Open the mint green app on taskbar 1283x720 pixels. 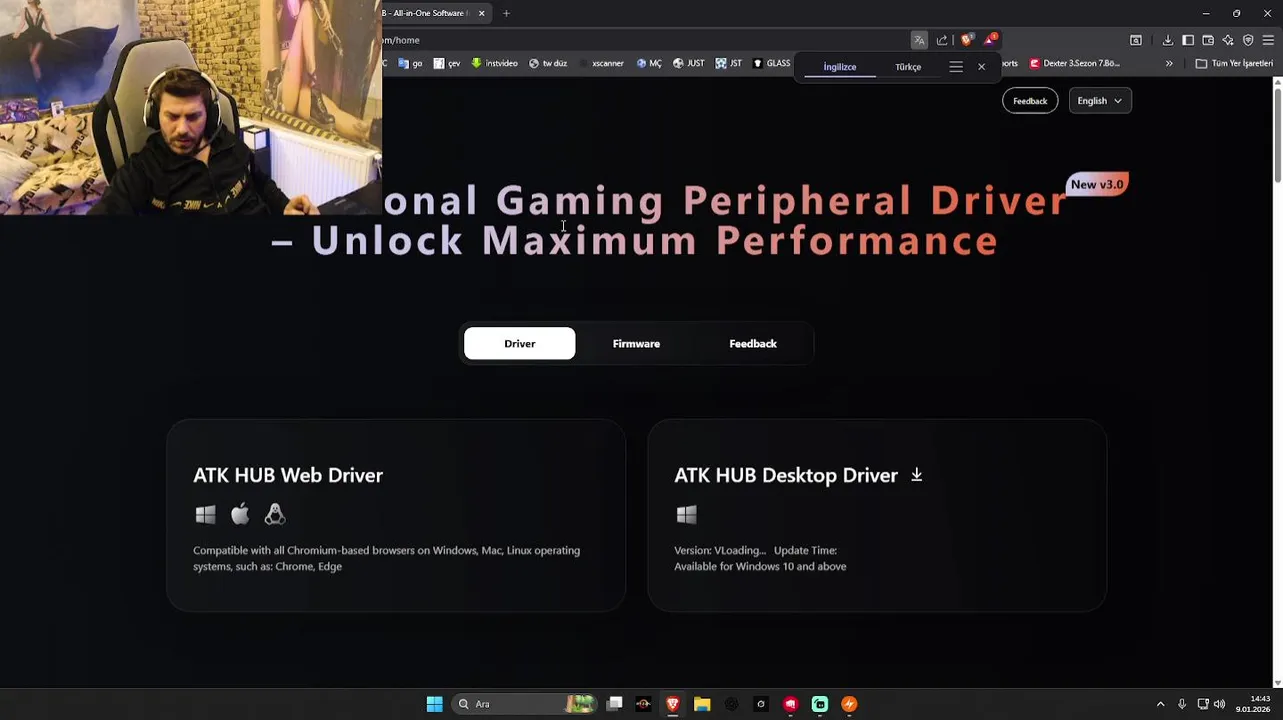point(820,704)
